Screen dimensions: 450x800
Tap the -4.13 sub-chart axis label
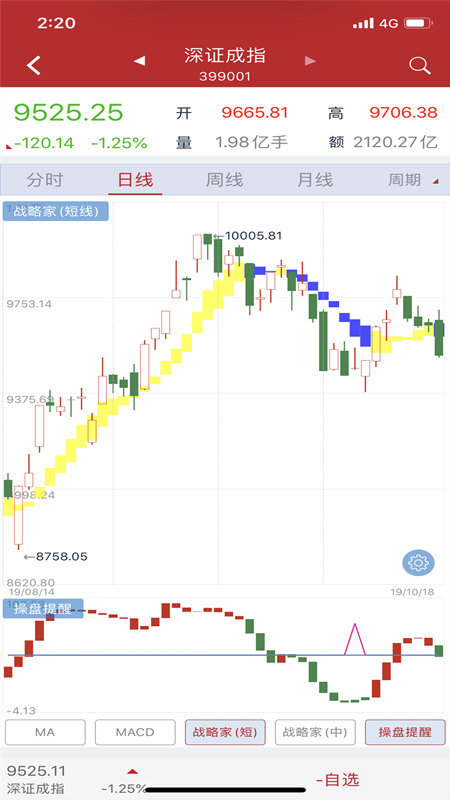21,710
